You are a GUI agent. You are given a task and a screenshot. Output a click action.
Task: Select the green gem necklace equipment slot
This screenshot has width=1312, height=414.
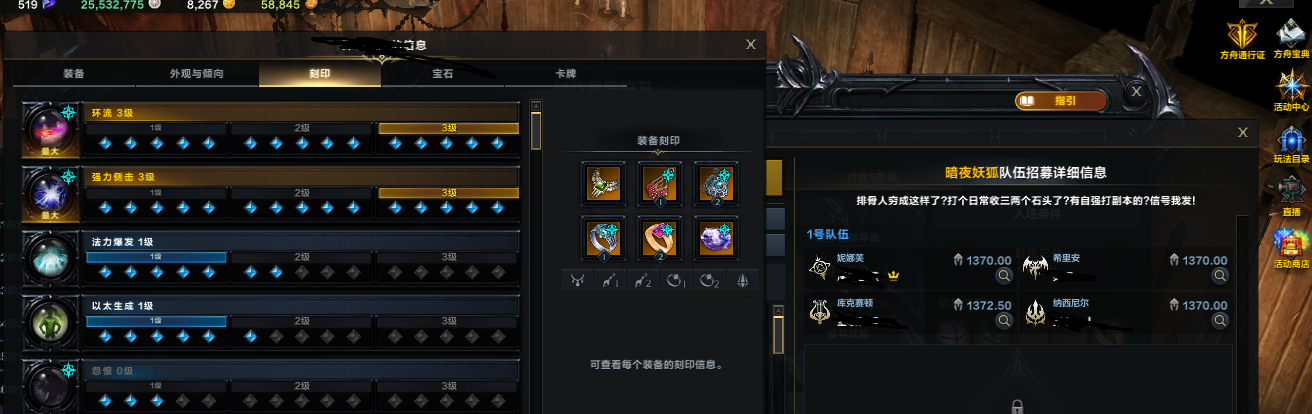604,182
